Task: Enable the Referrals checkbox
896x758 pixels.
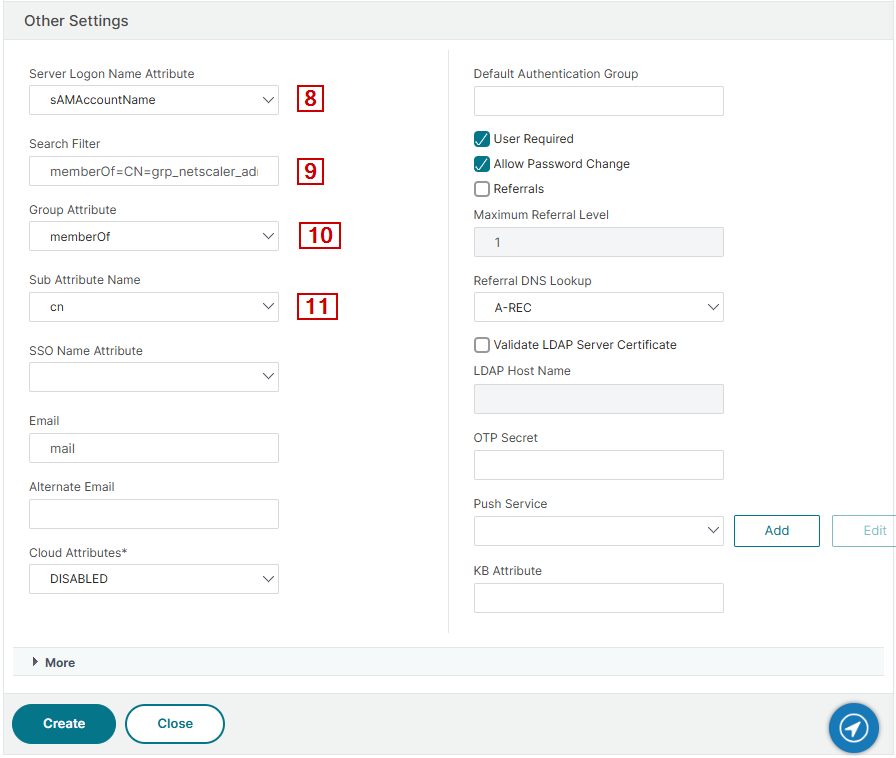Action: (482, 189)
